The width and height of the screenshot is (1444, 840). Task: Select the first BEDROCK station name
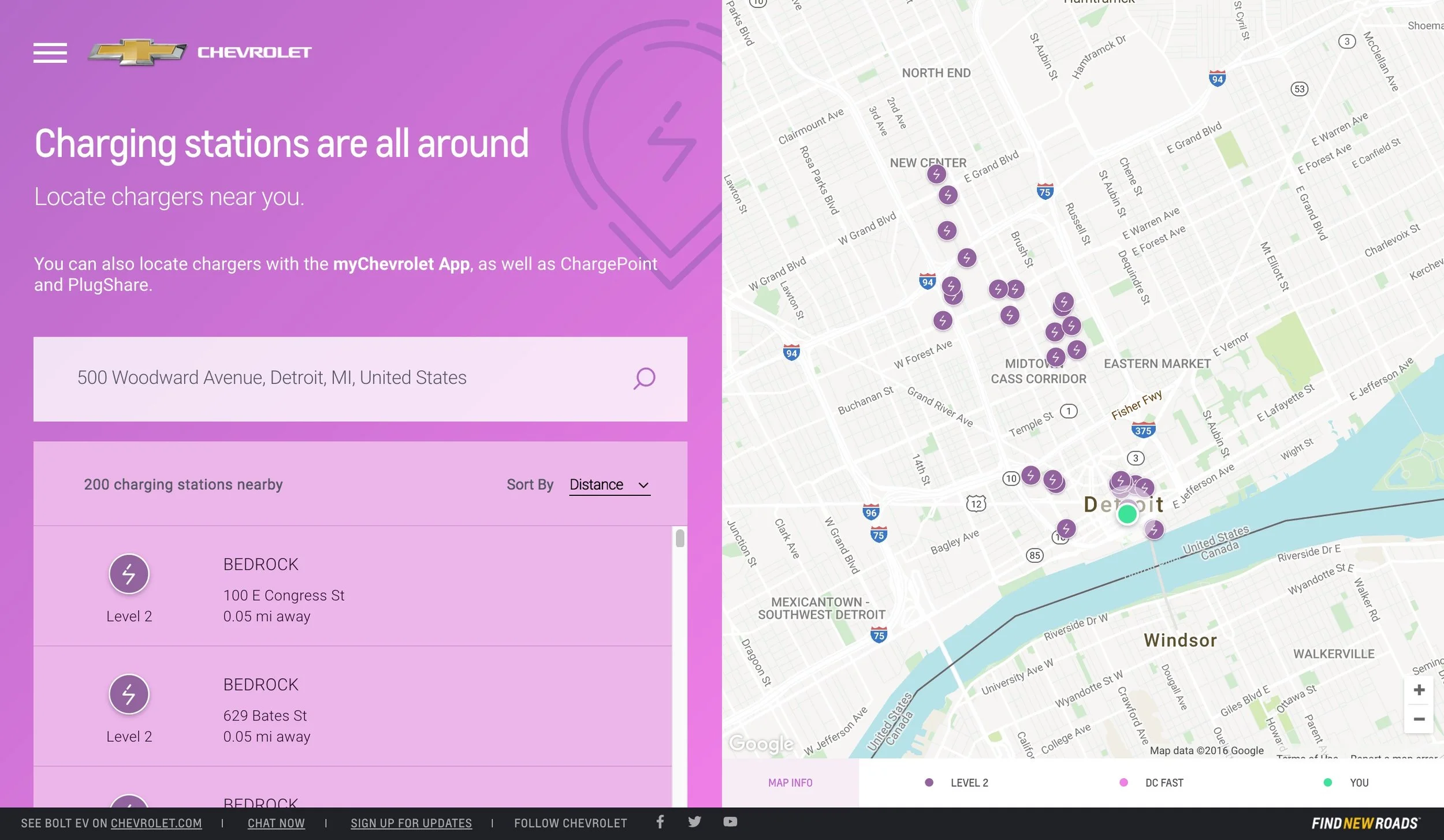(x=261, y=565)
